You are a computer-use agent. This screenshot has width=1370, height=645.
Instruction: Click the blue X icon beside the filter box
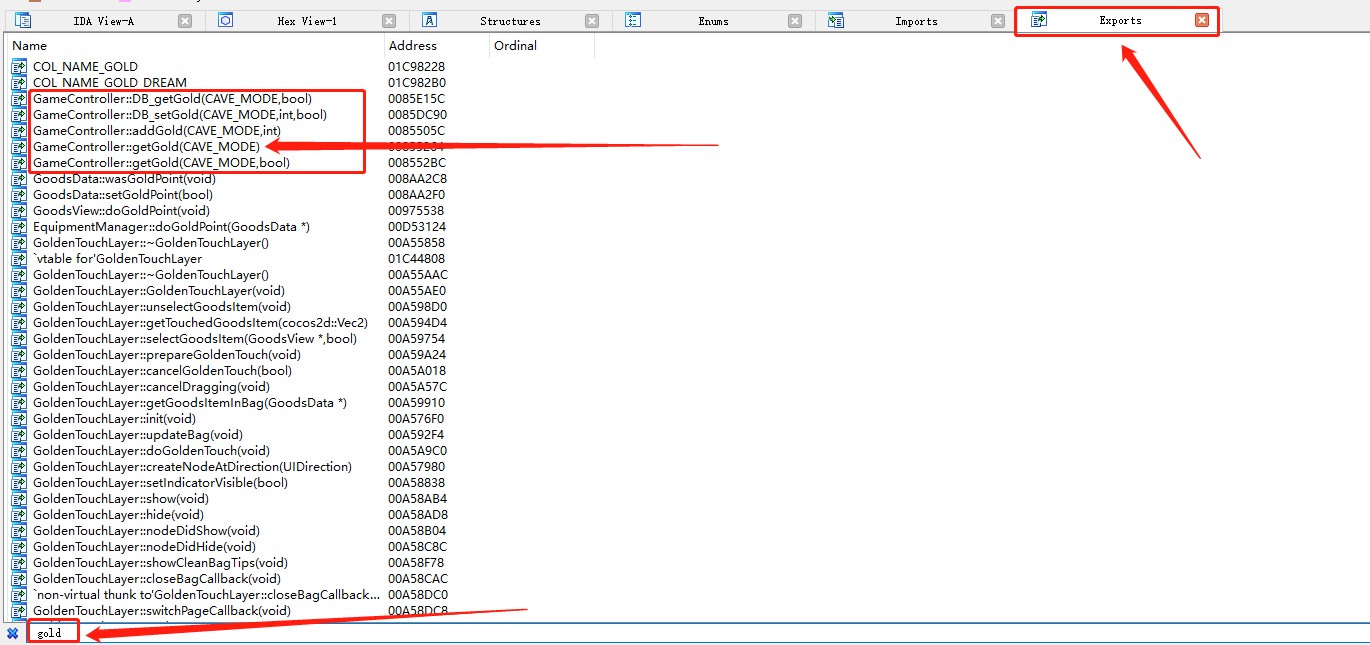click(x=12, y=633)
